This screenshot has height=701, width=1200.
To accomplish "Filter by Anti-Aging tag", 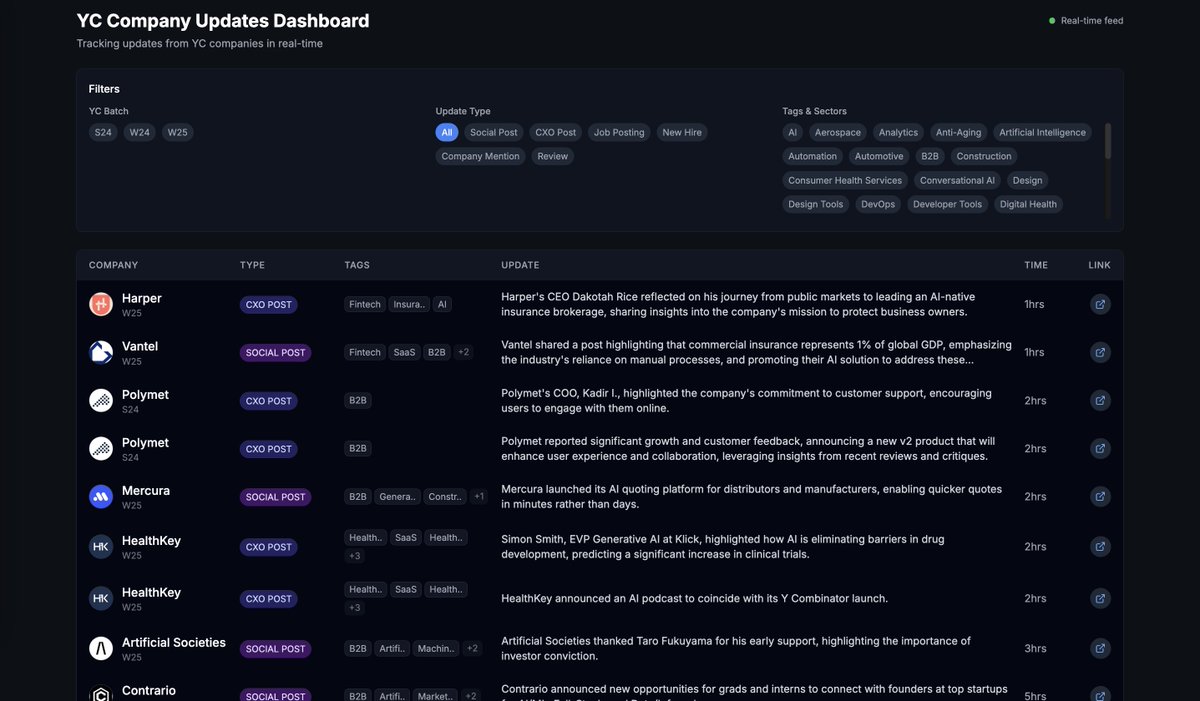I will point(959,132).
